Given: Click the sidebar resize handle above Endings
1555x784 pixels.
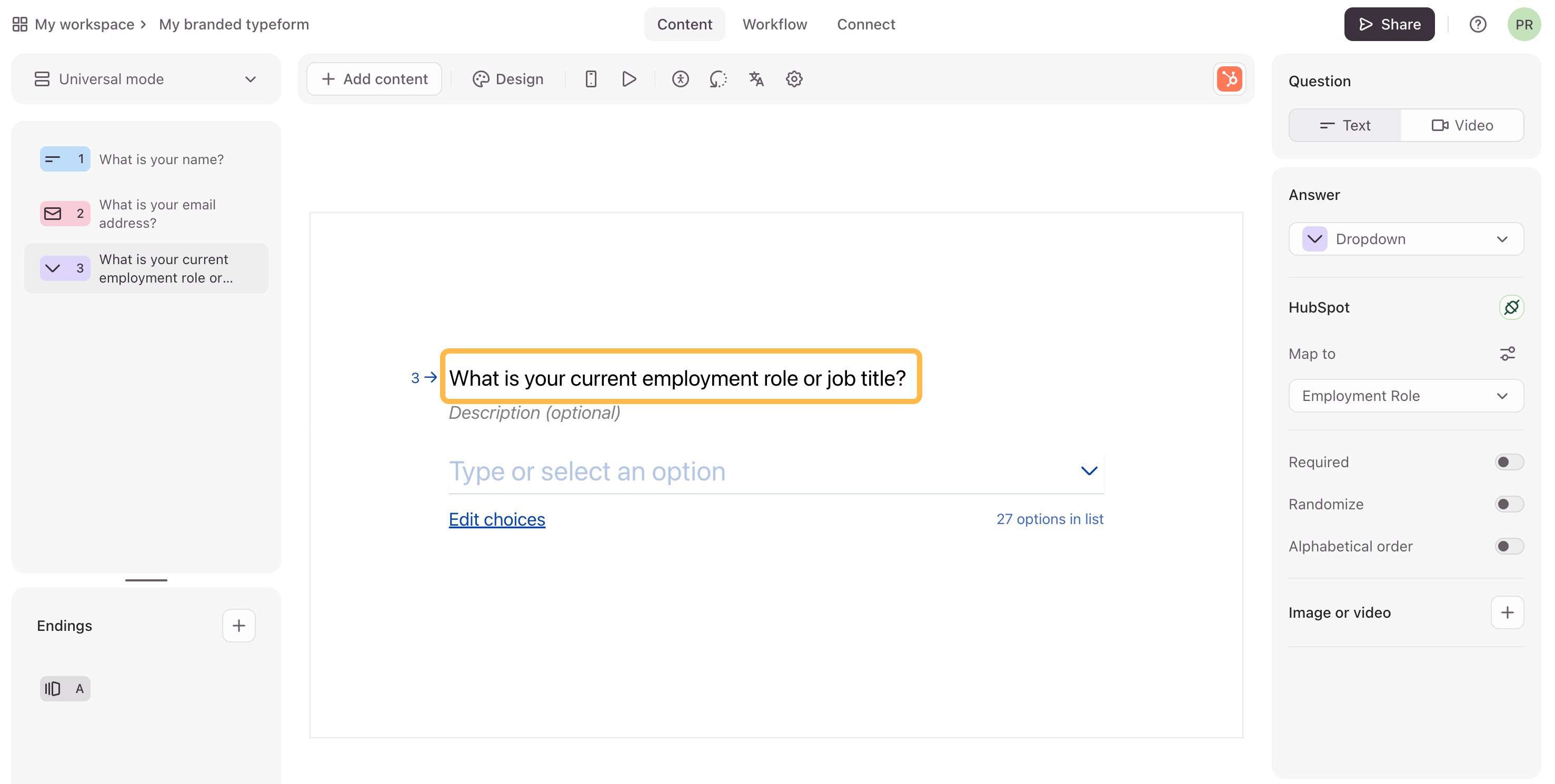Looking at the screenshot, I should click(x=146, y=580).
